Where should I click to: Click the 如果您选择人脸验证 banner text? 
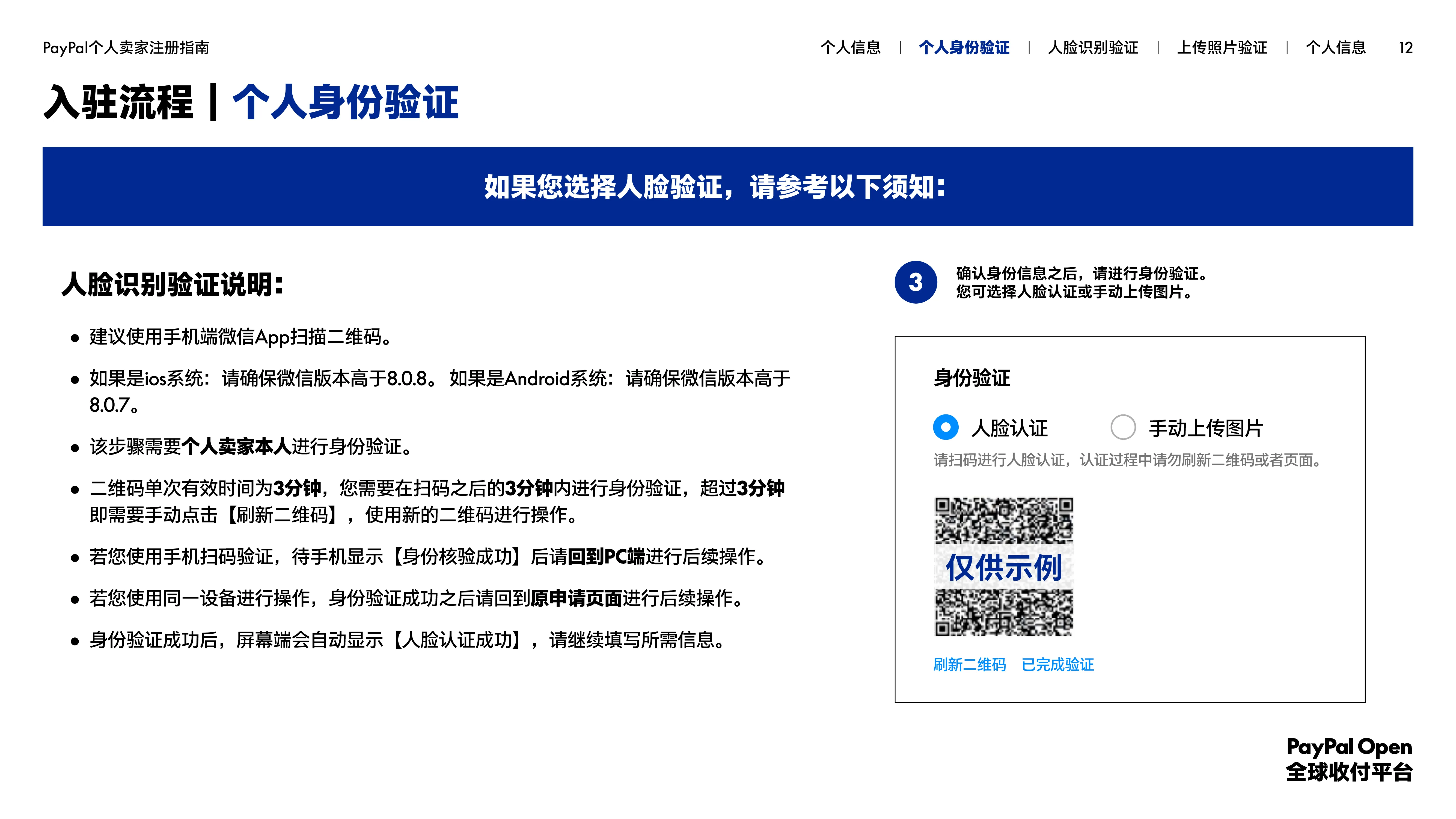click(x=715, y=186)
